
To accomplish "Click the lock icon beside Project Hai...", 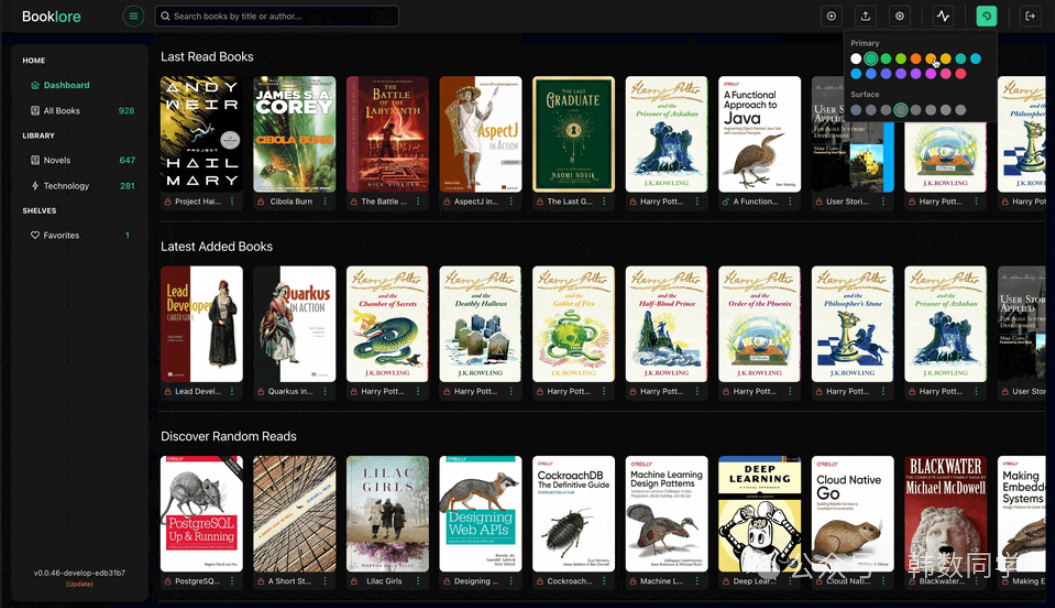I will click(x=168, y=201).
